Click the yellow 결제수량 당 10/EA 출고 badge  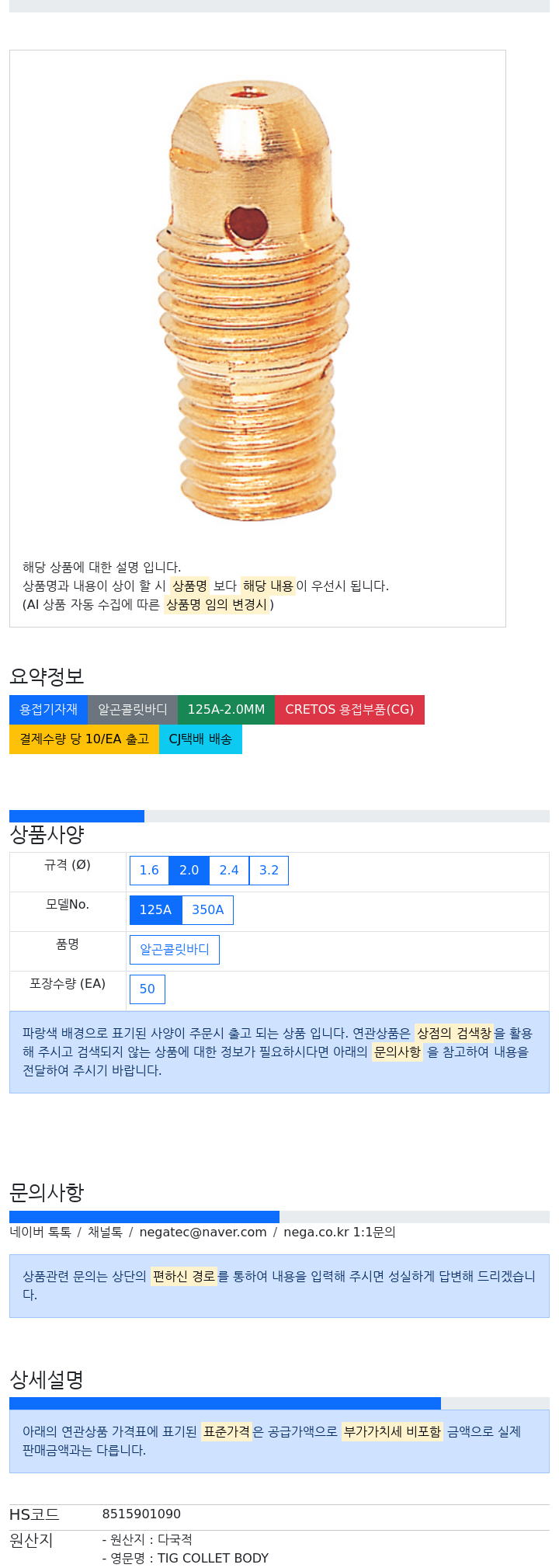pos(84,739)
